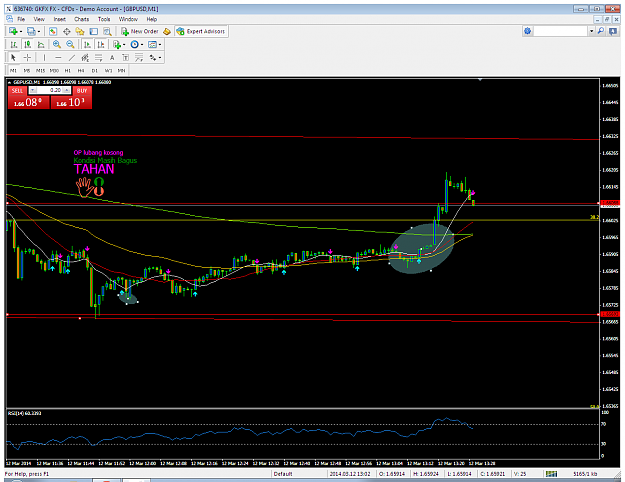Switch to the M5 timeframe
The image size is (625, 482).
tap(27, 71)
